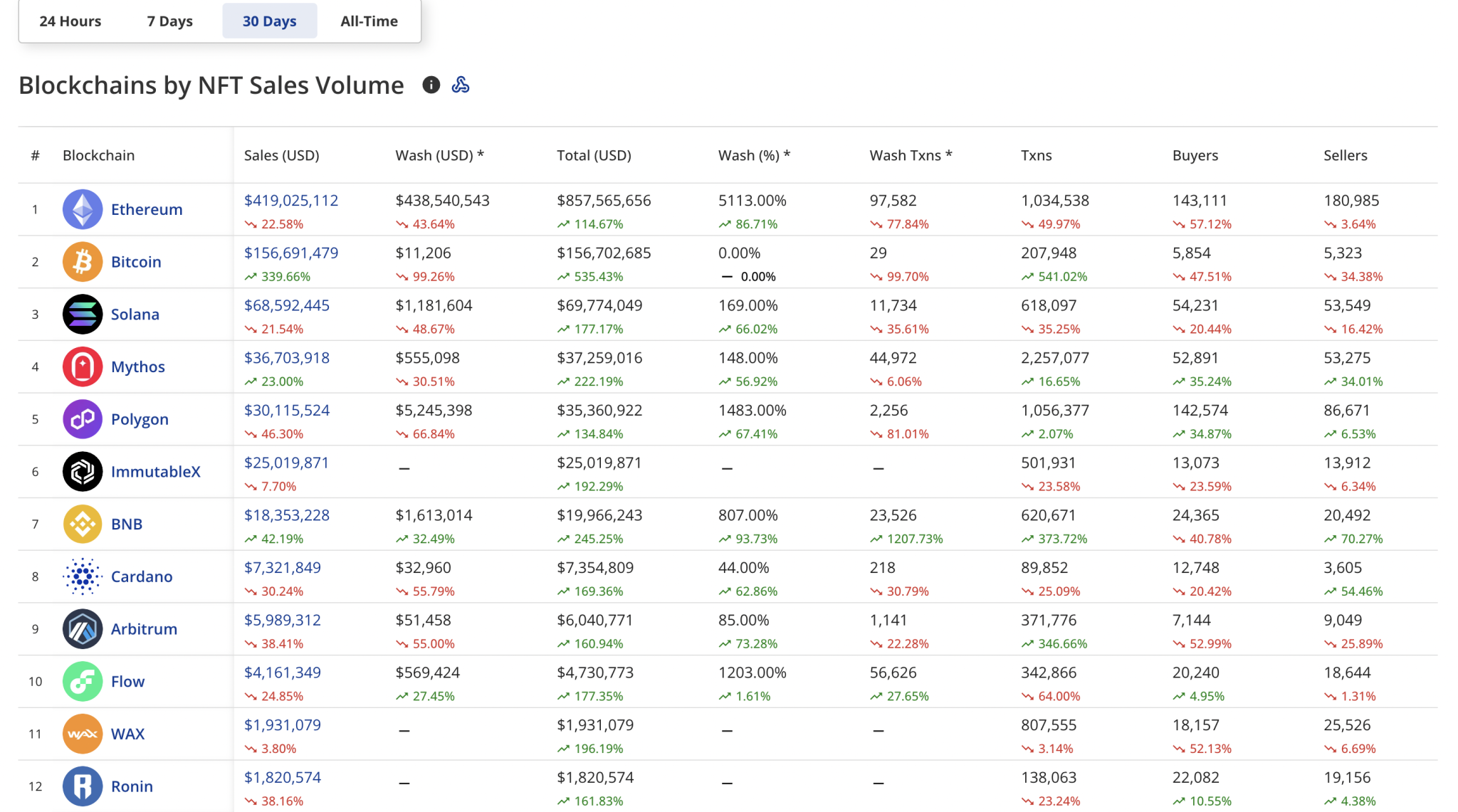Click the BNB logo icon
The height and width of the screenshot is (812, 1458).
[83, 524]
